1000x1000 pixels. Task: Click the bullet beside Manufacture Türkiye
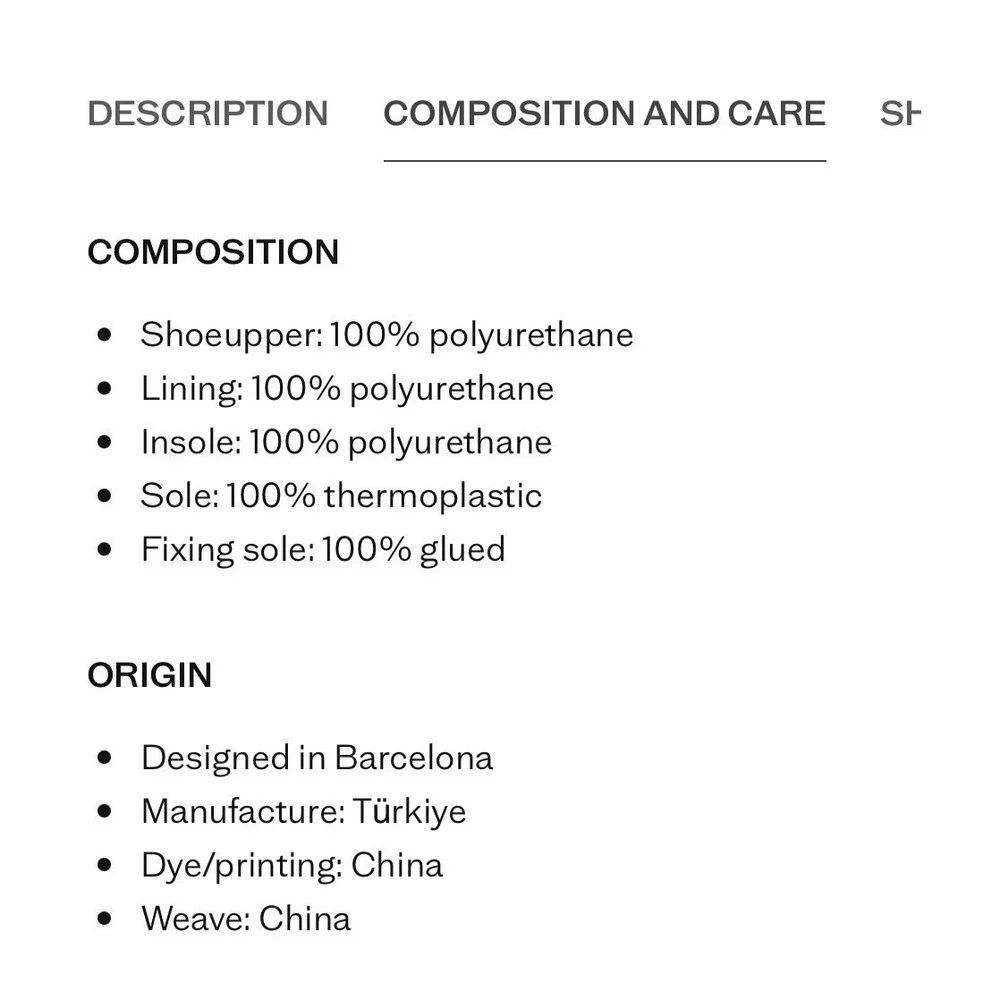[105, 811]
